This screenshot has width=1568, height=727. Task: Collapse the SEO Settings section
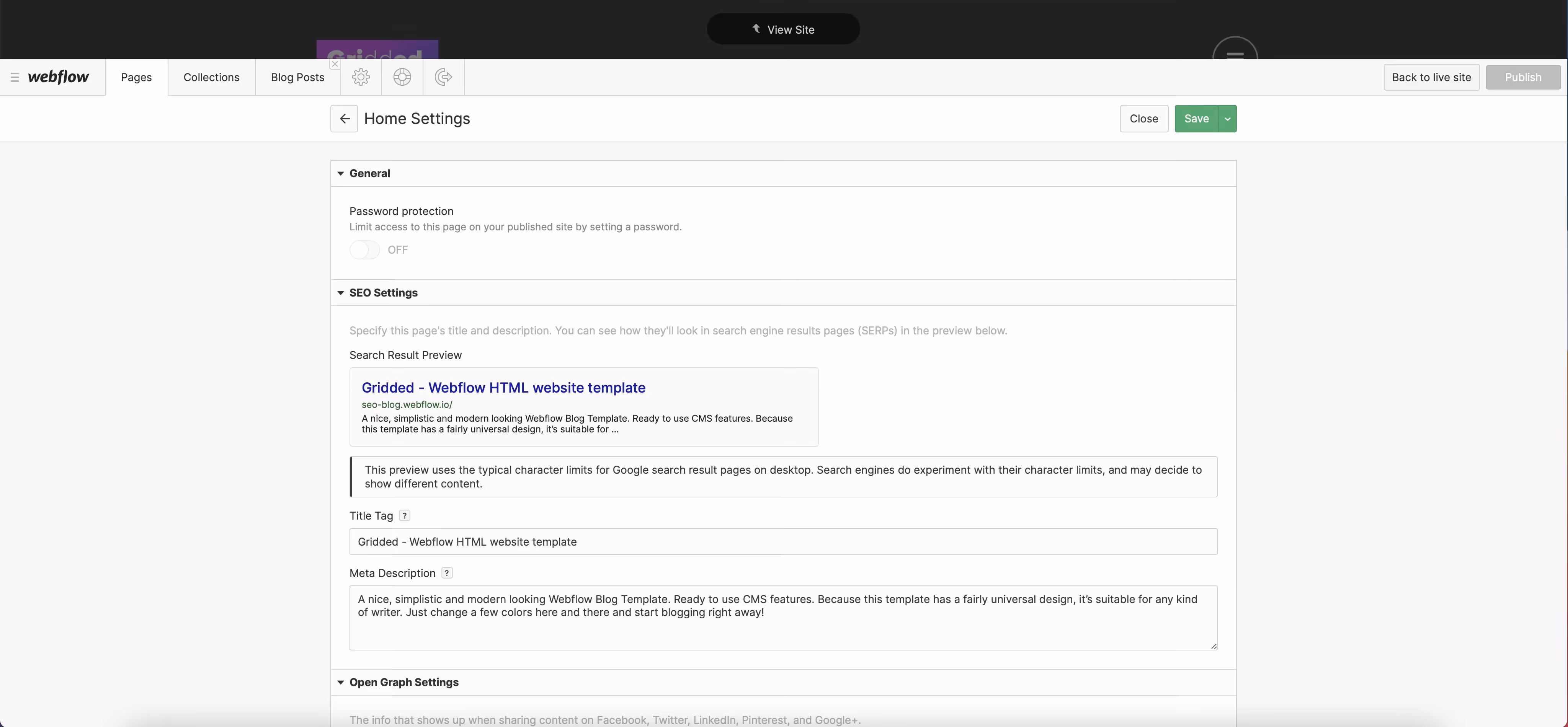[340, 293]
